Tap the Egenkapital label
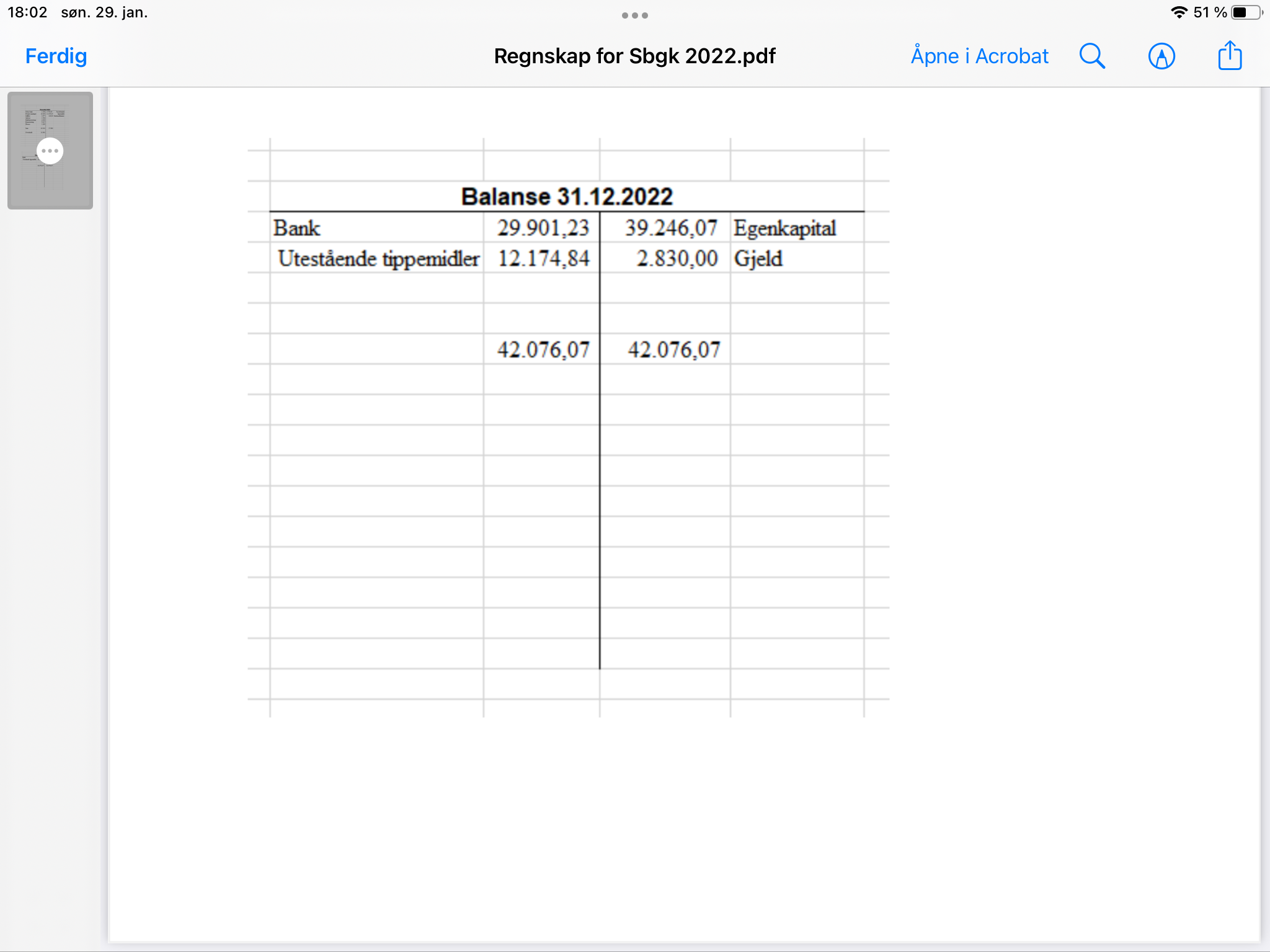This screenshot has height=952, width=1270. tap(784, 228)
